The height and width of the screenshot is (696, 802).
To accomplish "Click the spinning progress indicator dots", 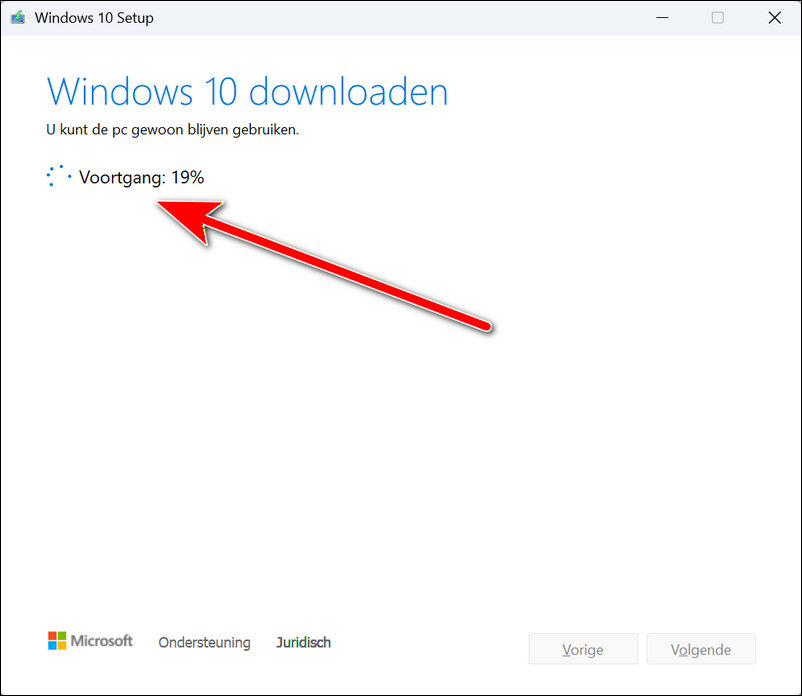I will [59, 177].
